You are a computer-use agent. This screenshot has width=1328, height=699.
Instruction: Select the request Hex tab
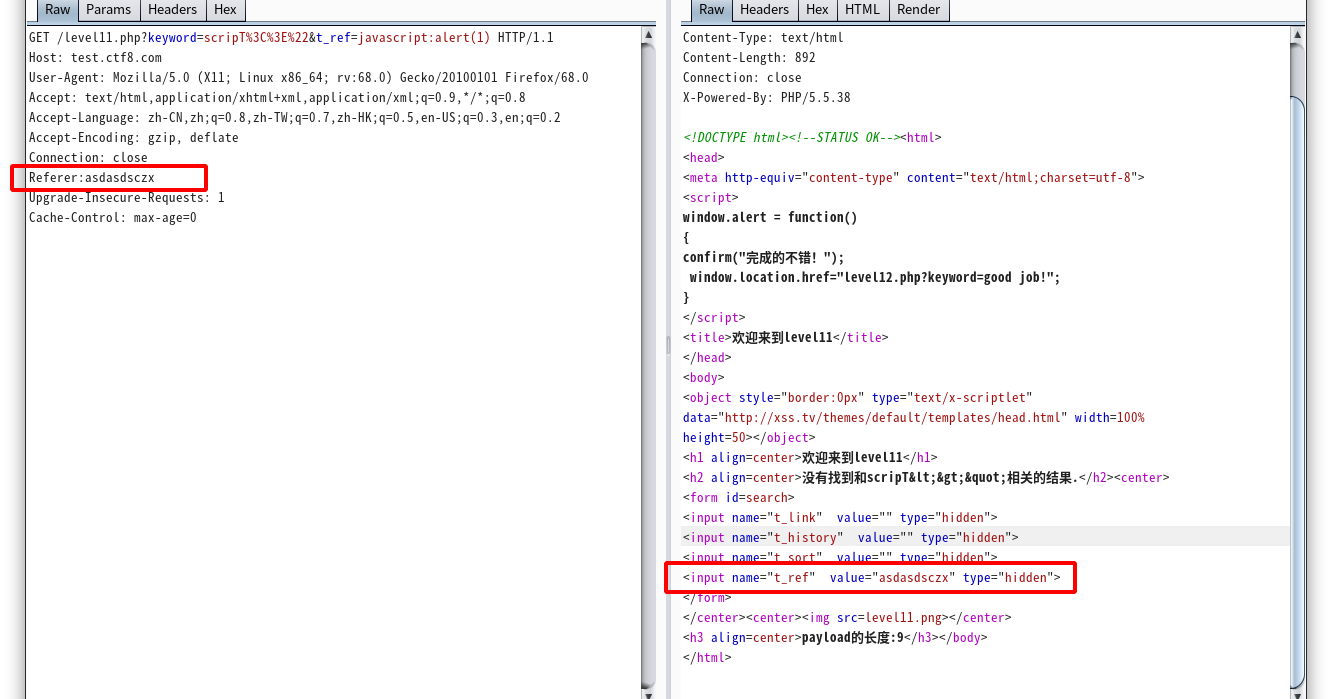coord(225,10)
